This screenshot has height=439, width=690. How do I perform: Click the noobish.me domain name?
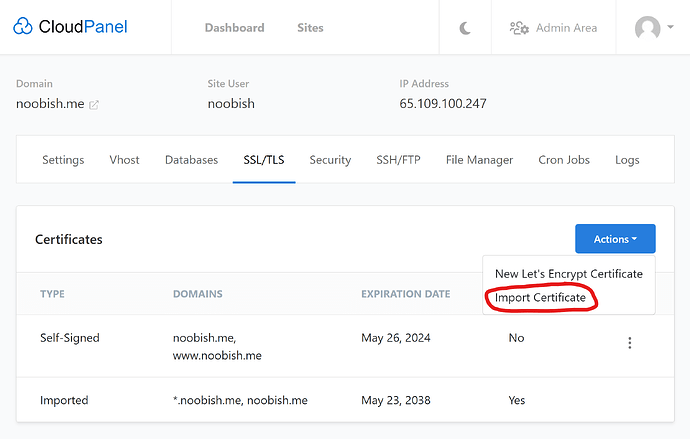pos(50,104)
